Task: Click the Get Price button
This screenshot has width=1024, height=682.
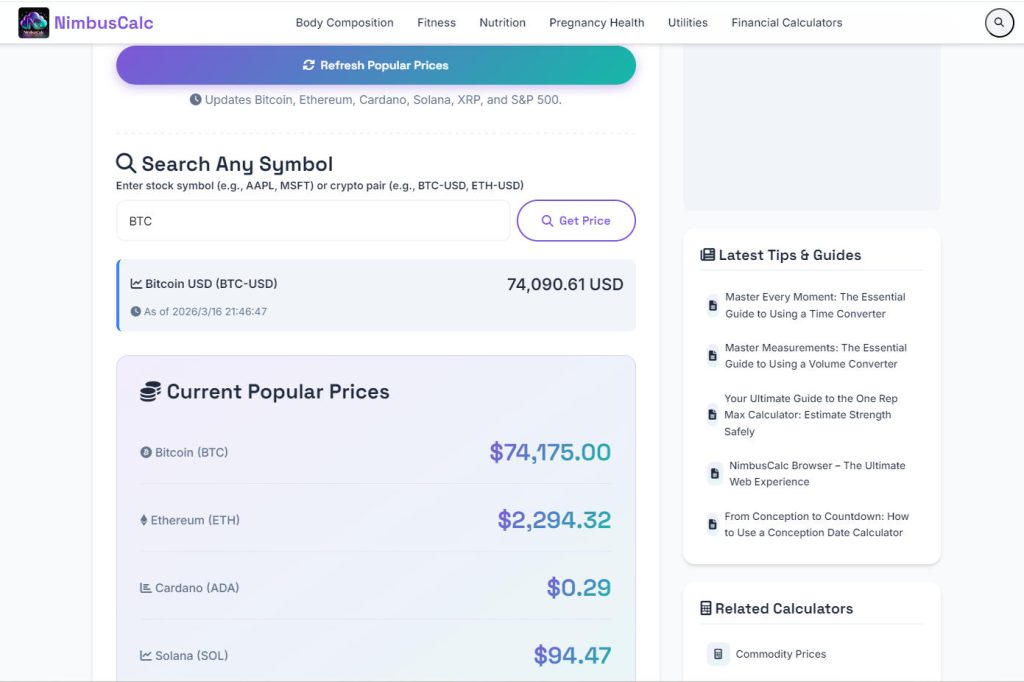Action: point(576,221)
